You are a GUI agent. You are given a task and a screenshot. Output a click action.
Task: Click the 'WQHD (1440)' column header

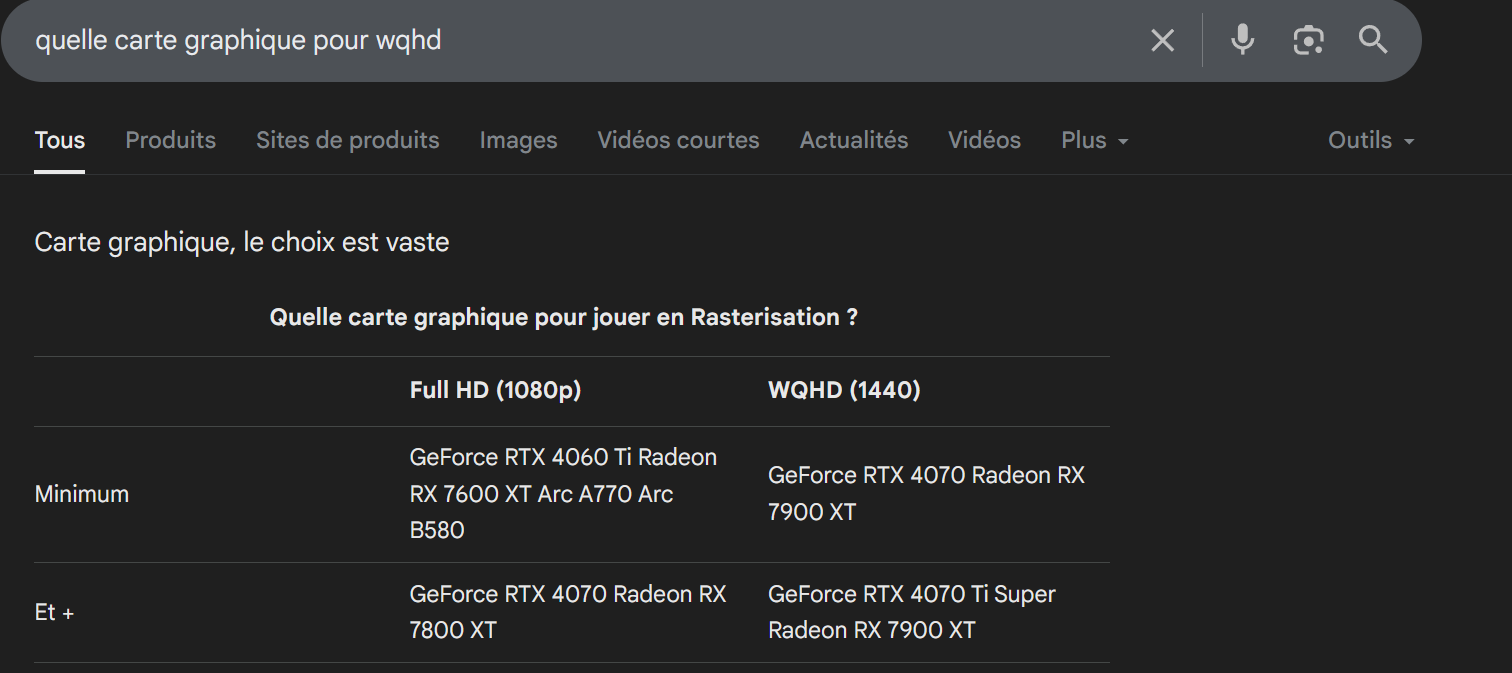(844, 390)
